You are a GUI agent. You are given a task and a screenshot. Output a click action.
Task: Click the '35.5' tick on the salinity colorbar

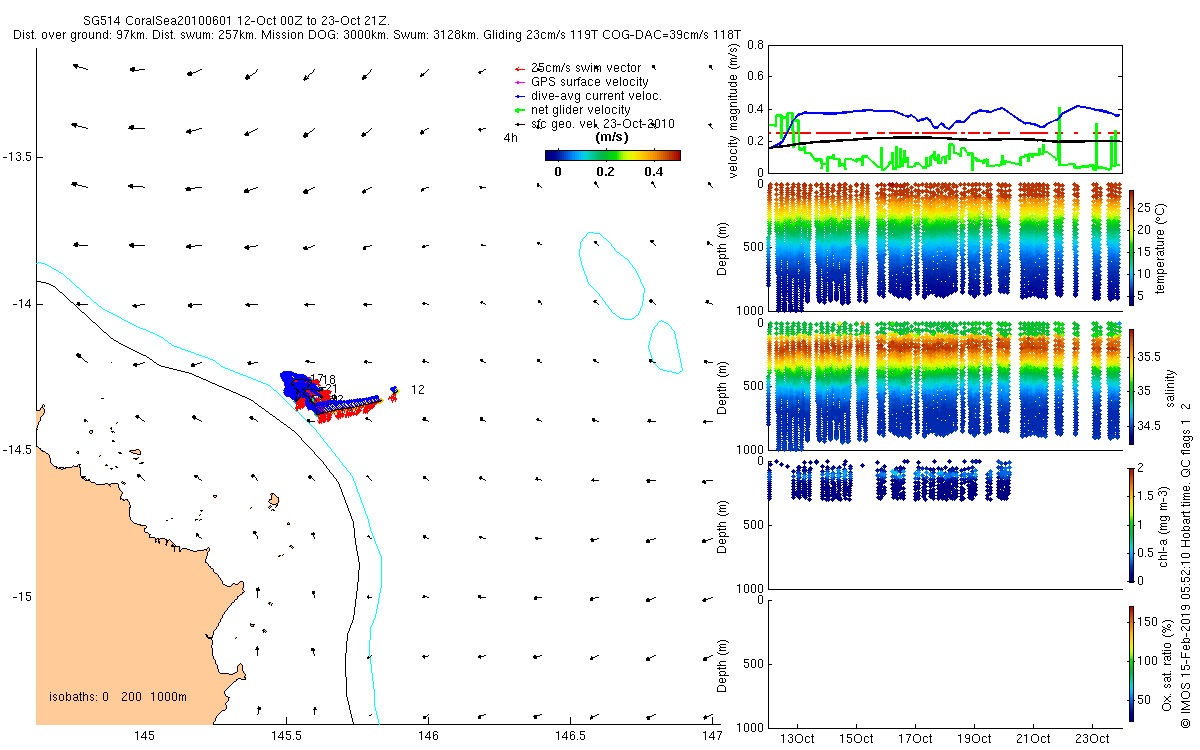click(x=1149, y=357)
